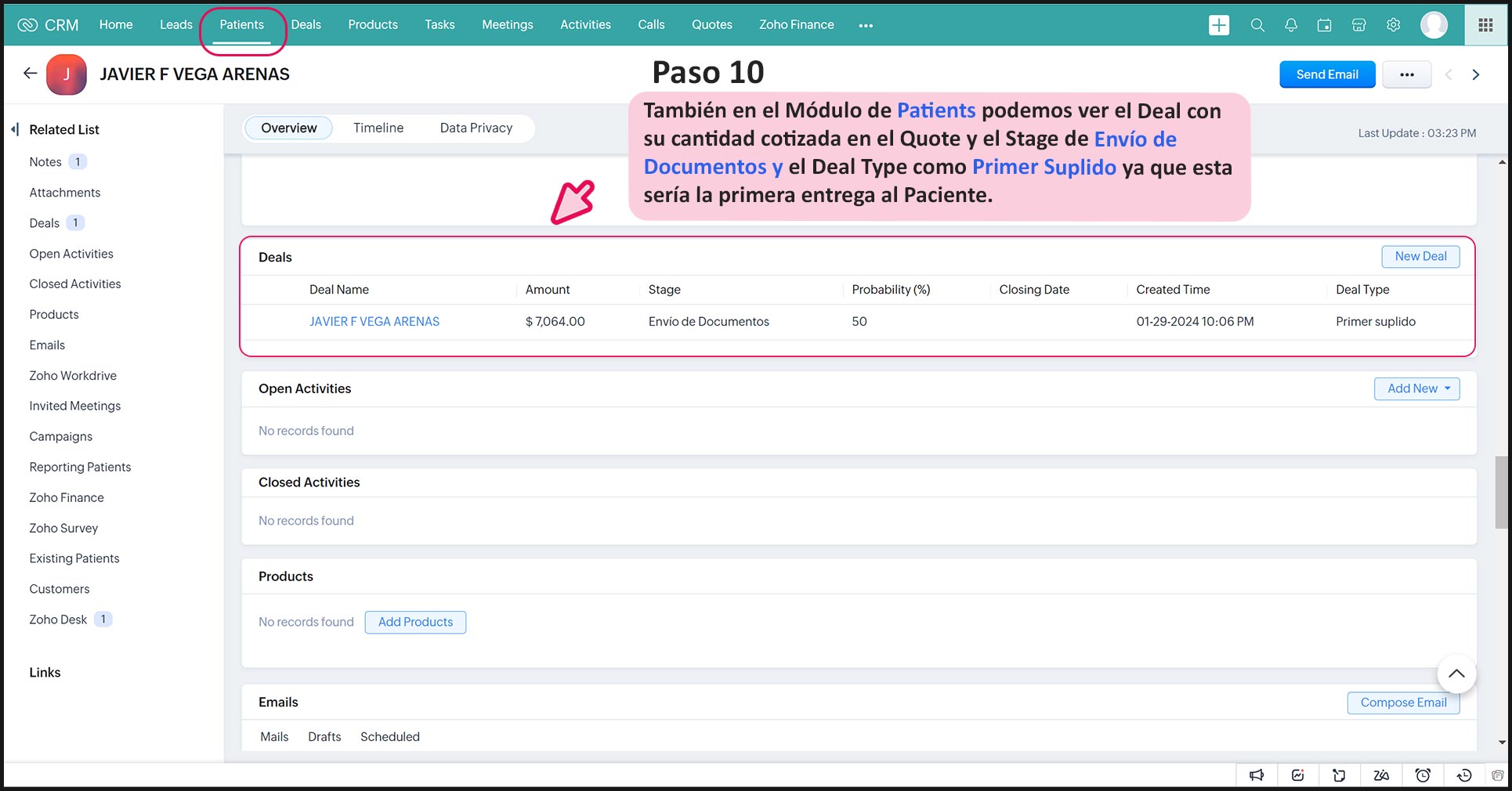Open the JAVIER F VEGA ARENAS deal link
The image size is (1512, 791).
click(374, 321)
